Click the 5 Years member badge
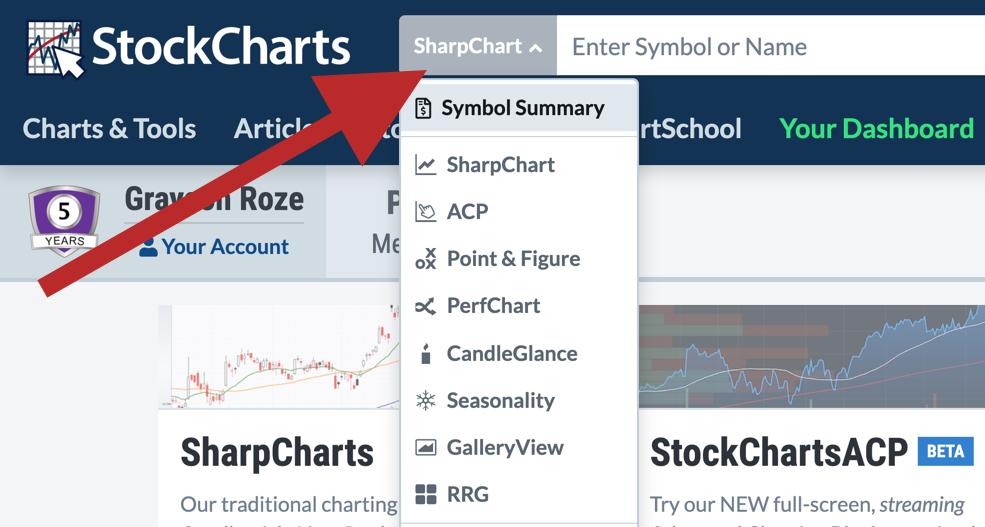985x527 pixels. point(64,221)
